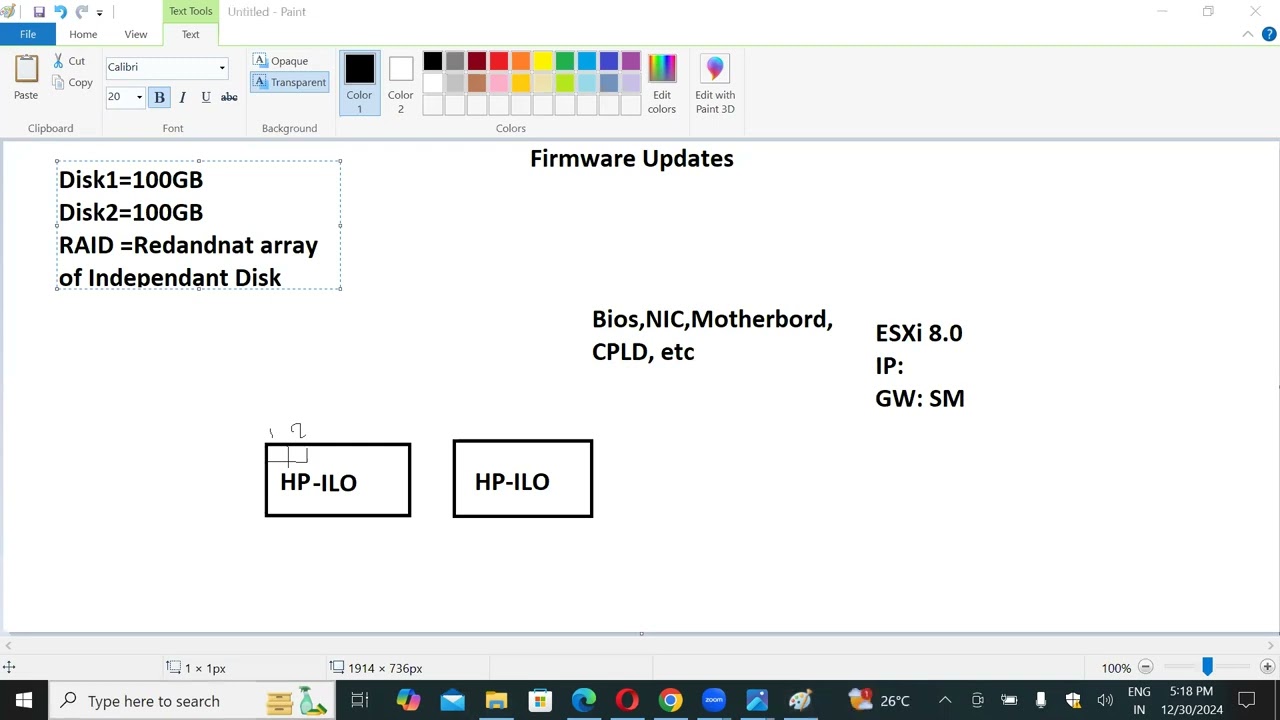Open the Photos app on taskbar
Image resolution: width=1280 pixels, height=720 pixels.
click(x=757, y=700)
